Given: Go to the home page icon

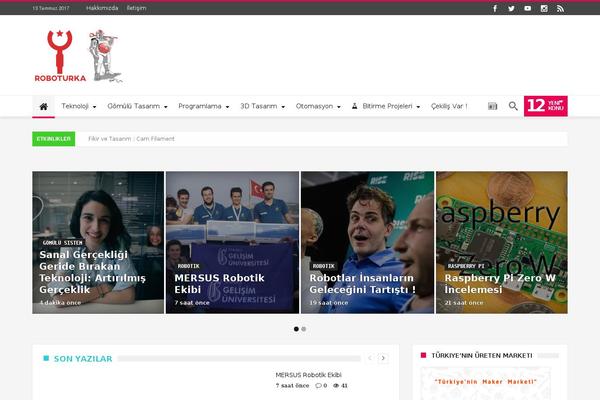Looking at the screenshot, I should pyautogui.click(x=44, y=106).
